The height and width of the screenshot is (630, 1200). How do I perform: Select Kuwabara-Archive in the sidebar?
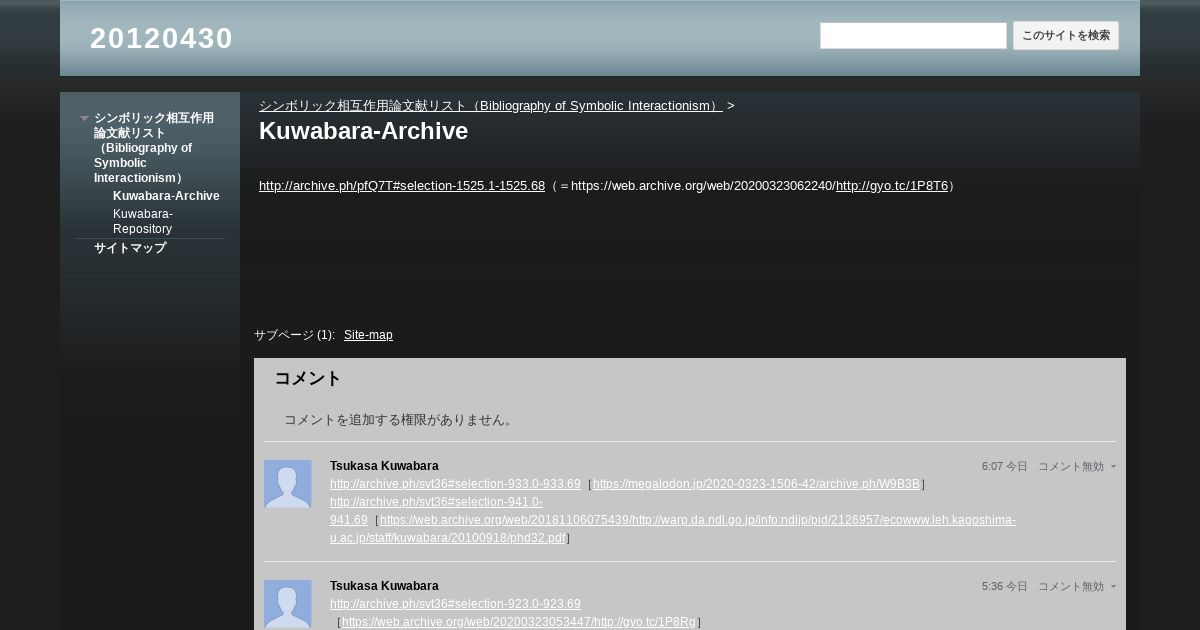[x=166, y=196]
